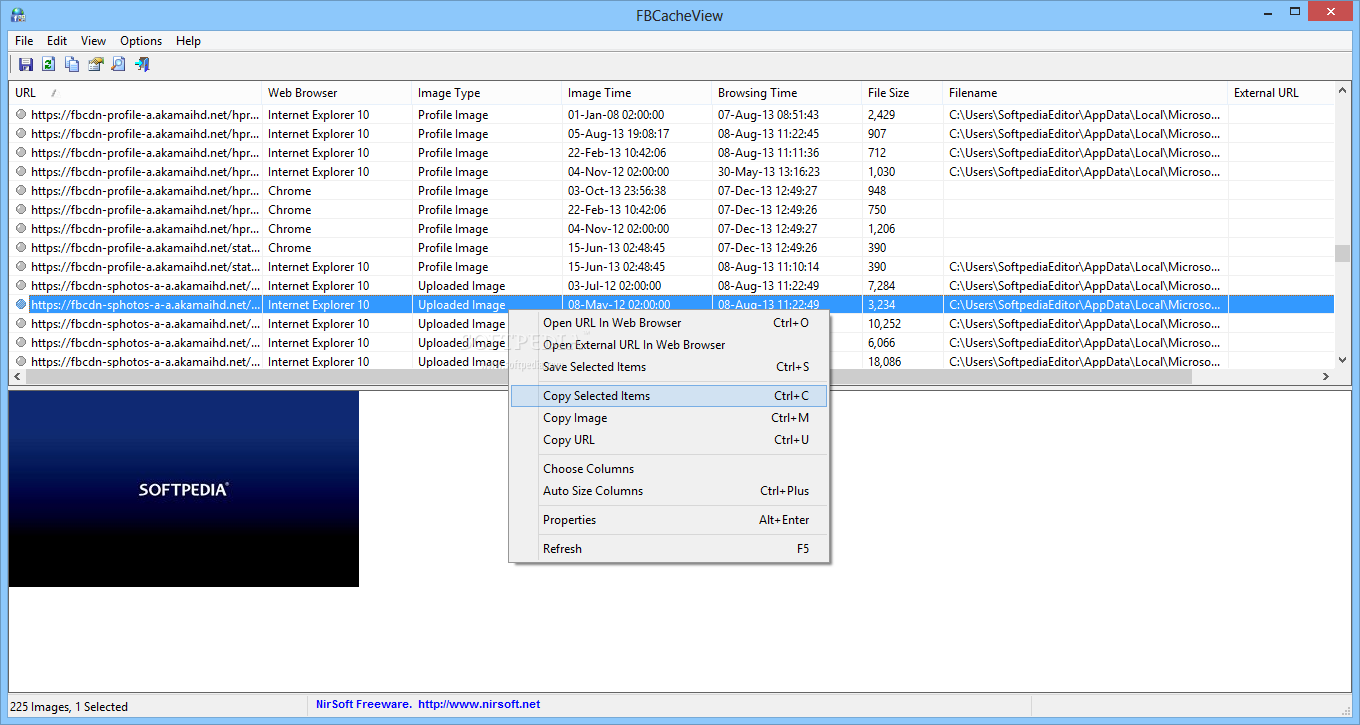Choose Open URL In Web Browser
The width and height of the screenshot is (1360, 725).
tap(669, 323)
